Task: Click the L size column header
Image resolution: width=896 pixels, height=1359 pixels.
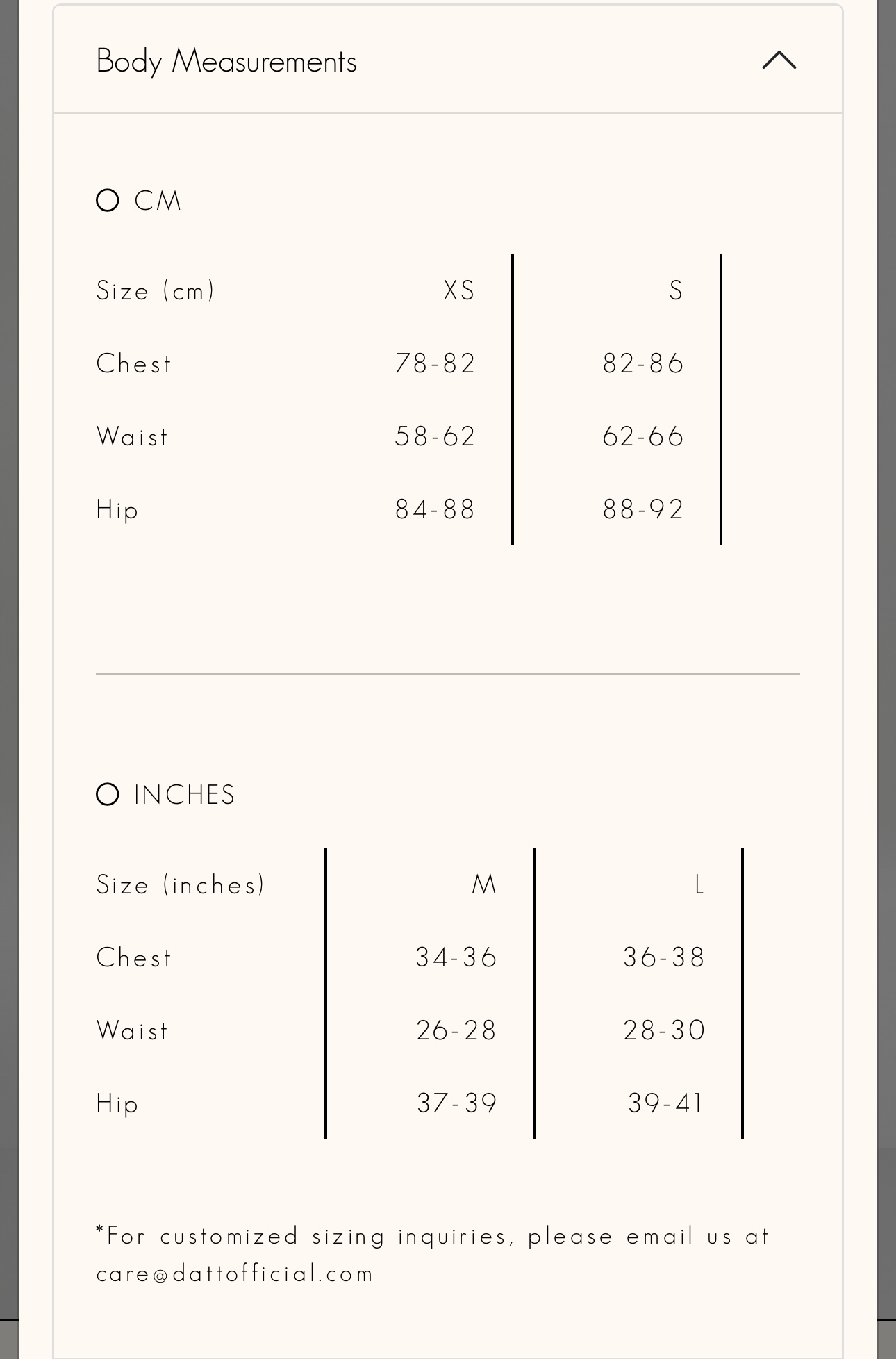Action: 699,884
